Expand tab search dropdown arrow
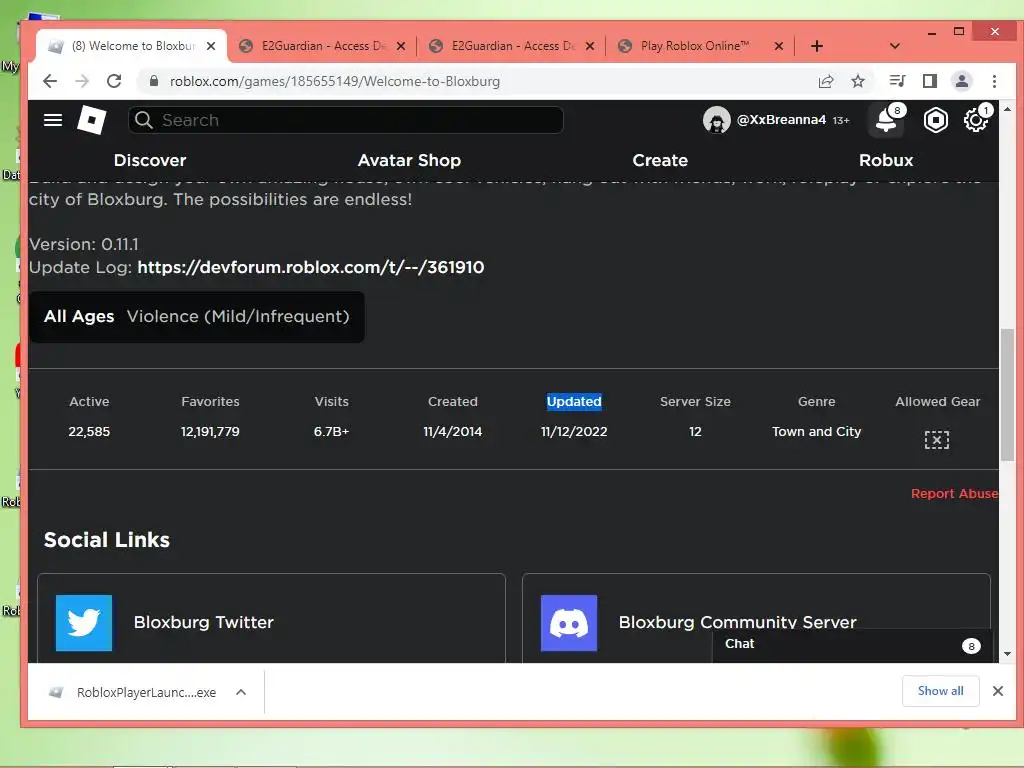The image size is (1024, 768). click(895, 46)
